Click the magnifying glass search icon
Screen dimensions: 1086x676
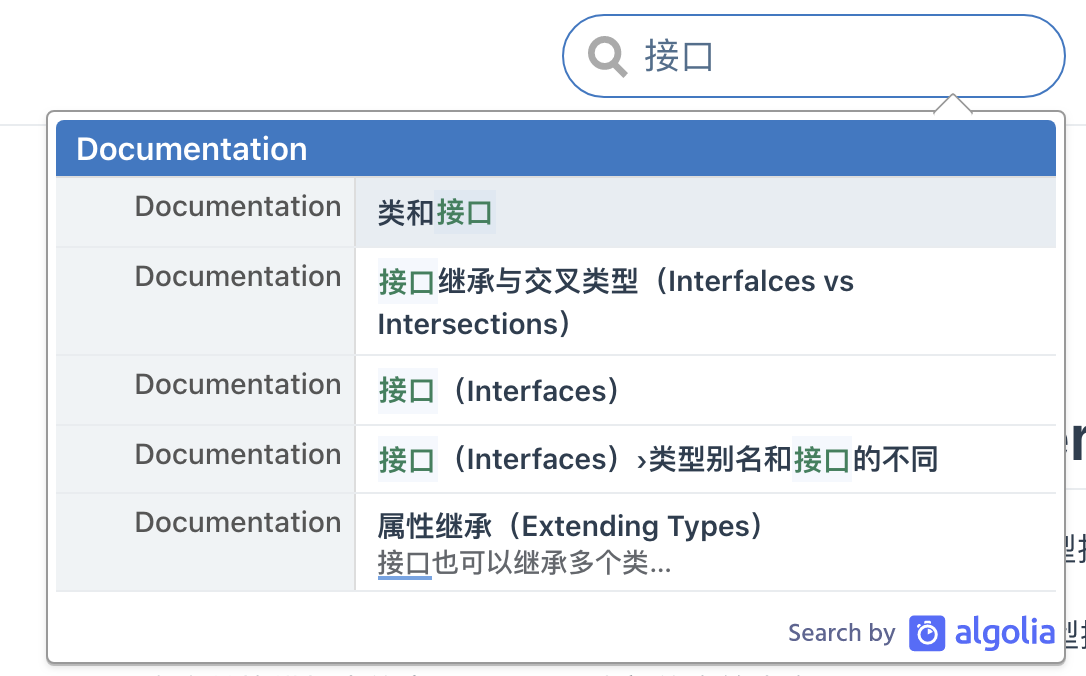click(607, 56)
